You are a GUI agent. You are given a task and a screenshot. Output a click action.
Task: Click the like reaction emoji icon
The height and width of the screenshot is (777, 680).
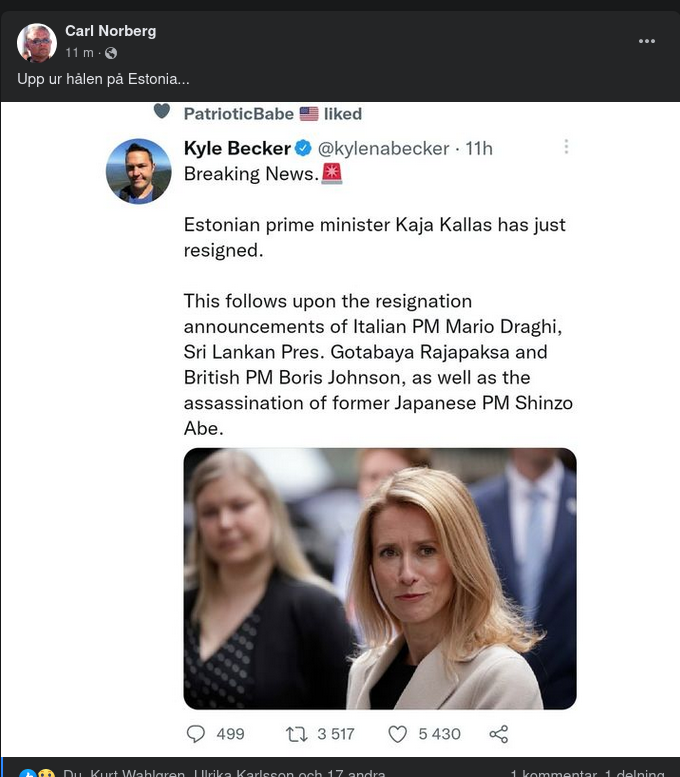[28, 773]
